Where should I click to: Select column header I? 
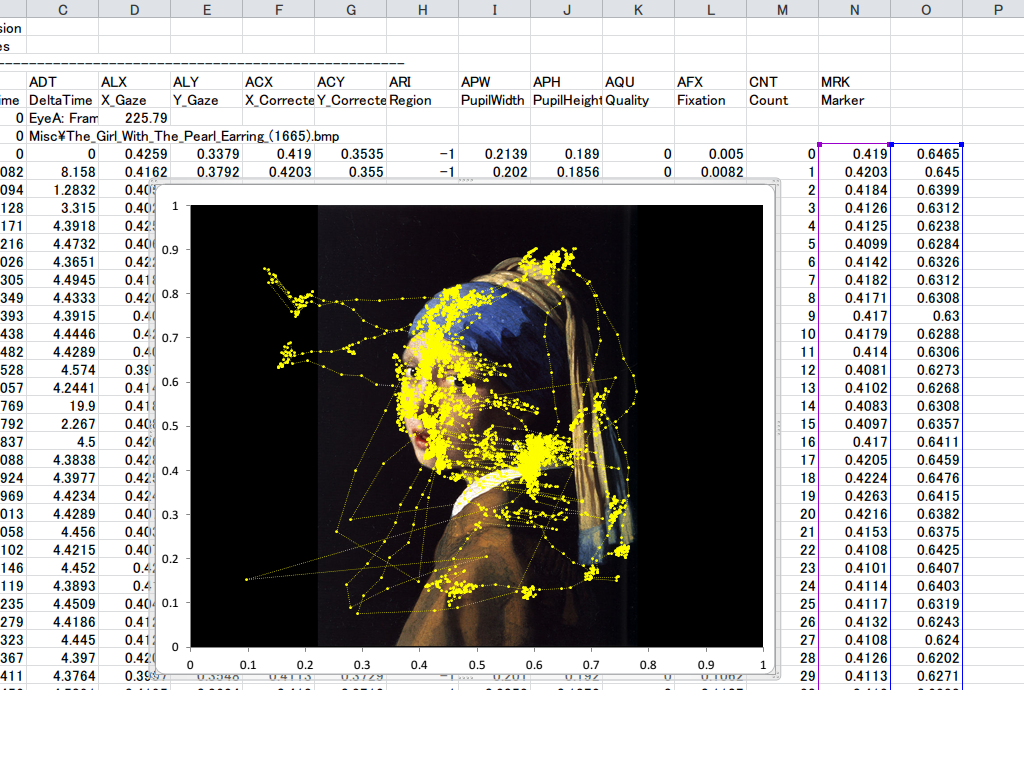click(x=495, y=10)
